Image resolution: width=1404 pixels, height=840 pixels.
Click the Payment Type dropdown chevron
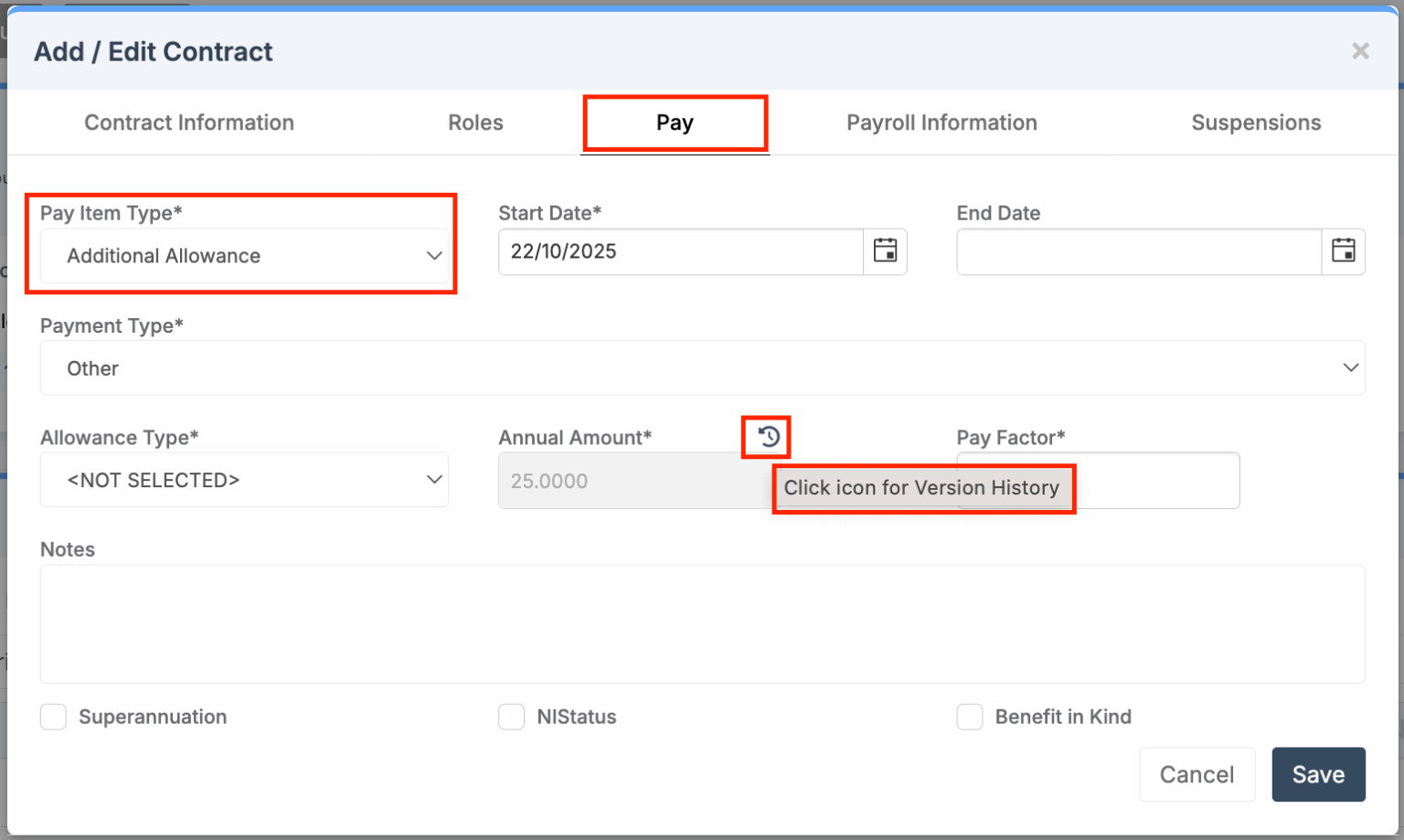(x=1351, y=367)
